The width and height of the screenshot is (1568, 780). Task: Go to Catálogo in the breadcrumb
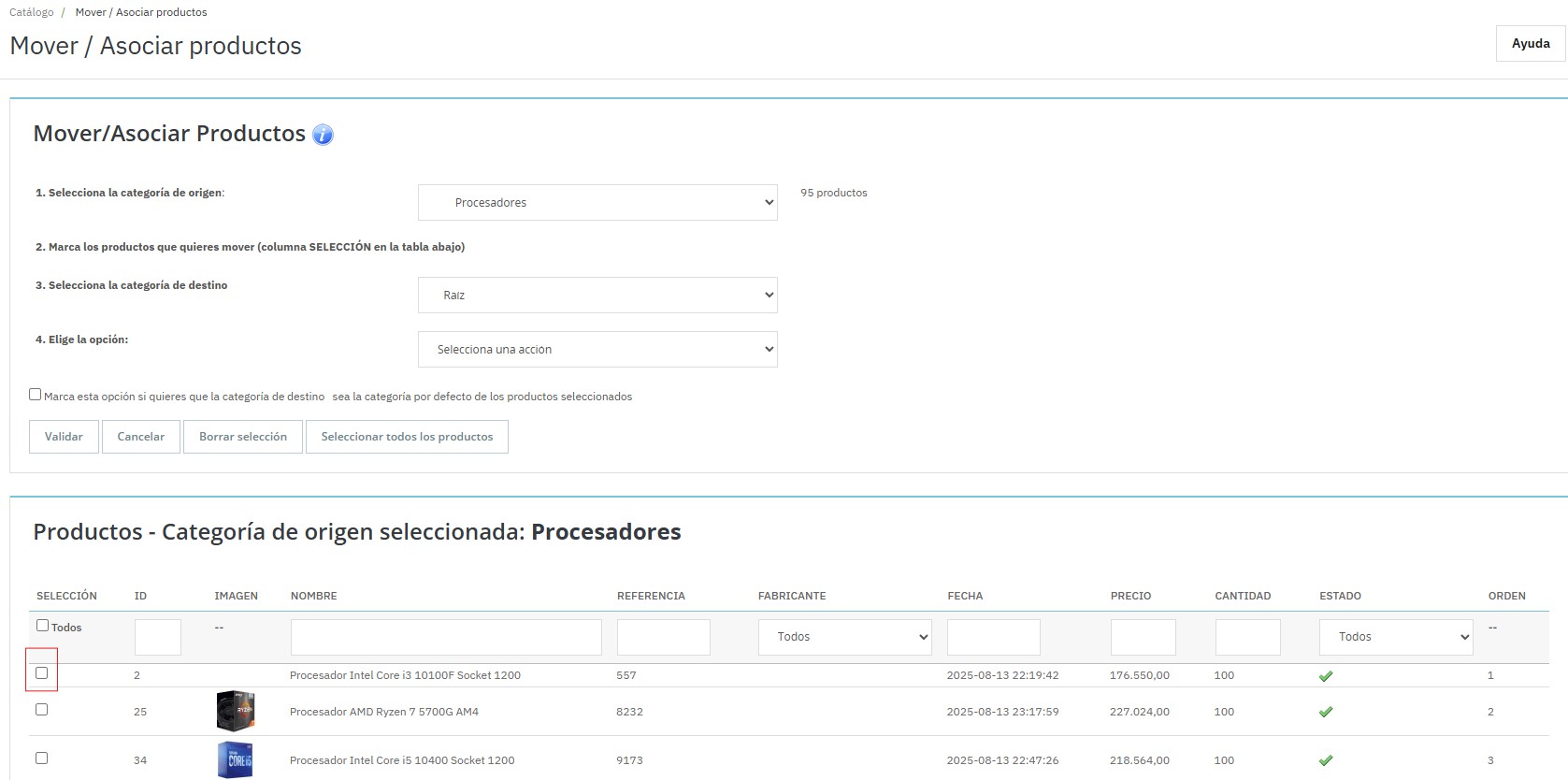click(x=32, y=12)
